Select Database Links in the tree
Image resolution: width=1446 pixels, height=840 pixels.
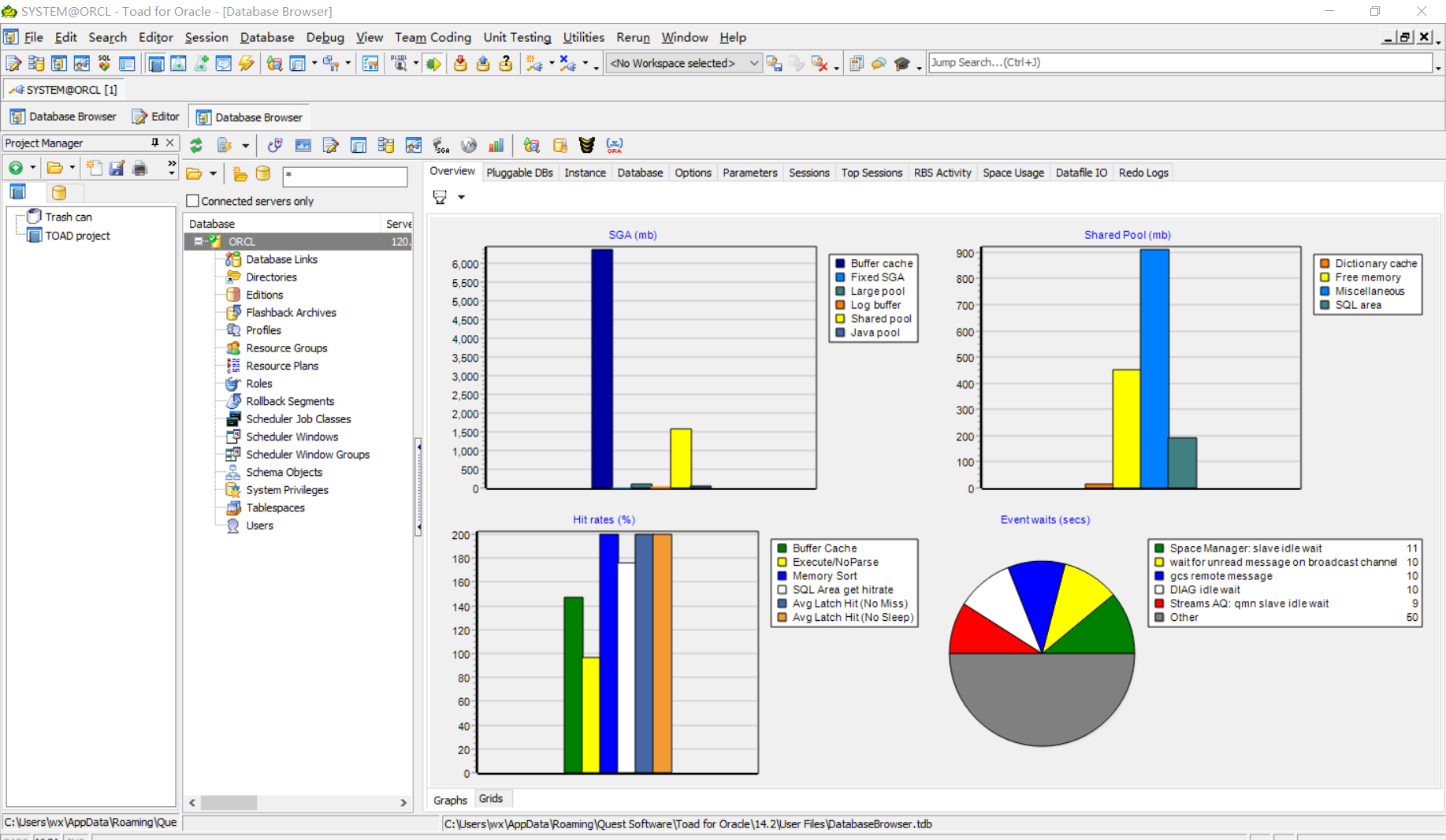(x=281, y=260)
